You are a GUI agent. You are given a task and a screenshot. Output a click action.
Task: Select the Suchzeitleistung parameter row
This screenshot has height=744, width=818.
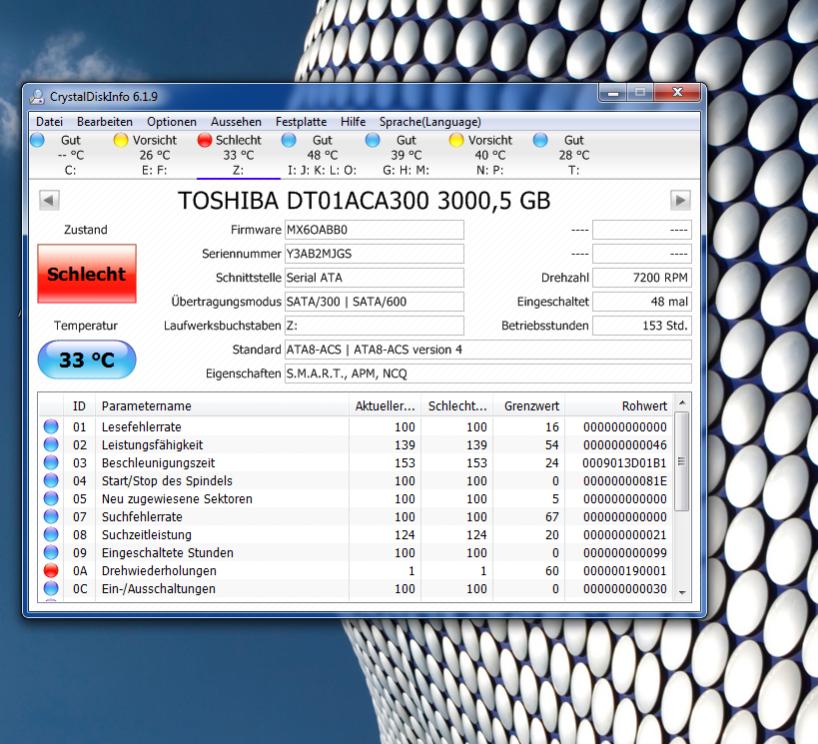(356, 535)
